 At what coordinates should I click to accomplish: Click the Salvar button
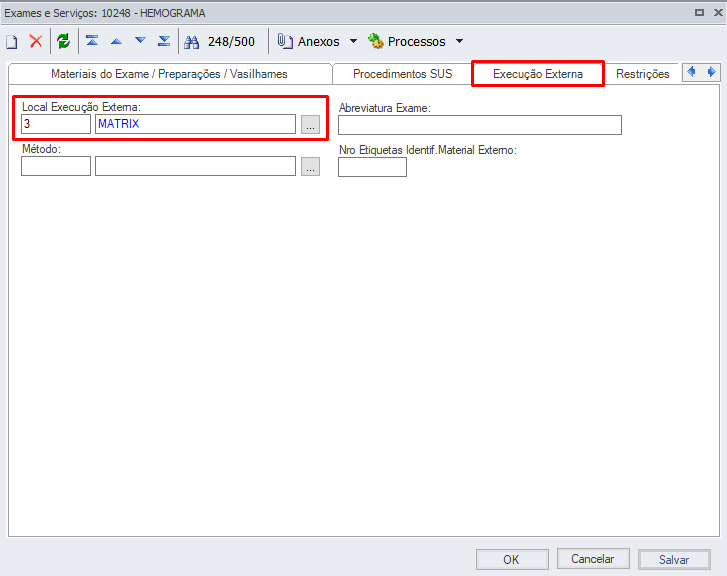pos(674,559)
